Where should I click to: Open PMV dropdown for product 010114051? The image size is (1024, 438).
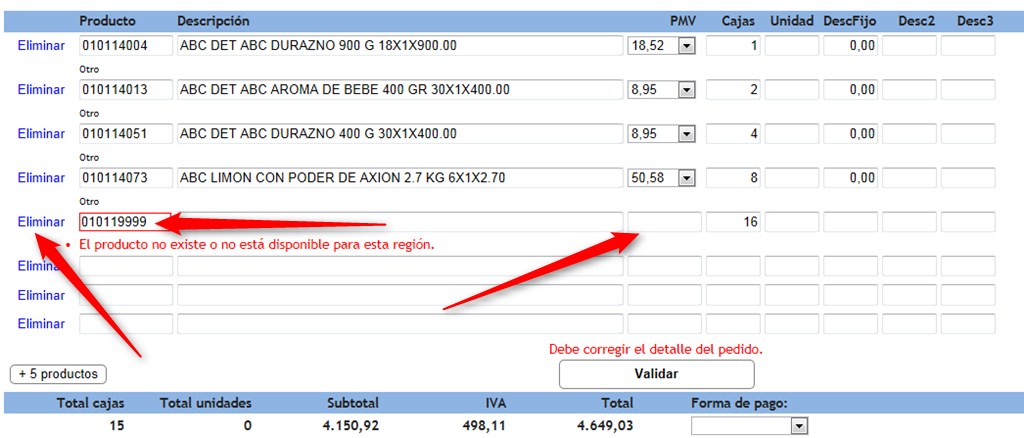click(686, 134)
